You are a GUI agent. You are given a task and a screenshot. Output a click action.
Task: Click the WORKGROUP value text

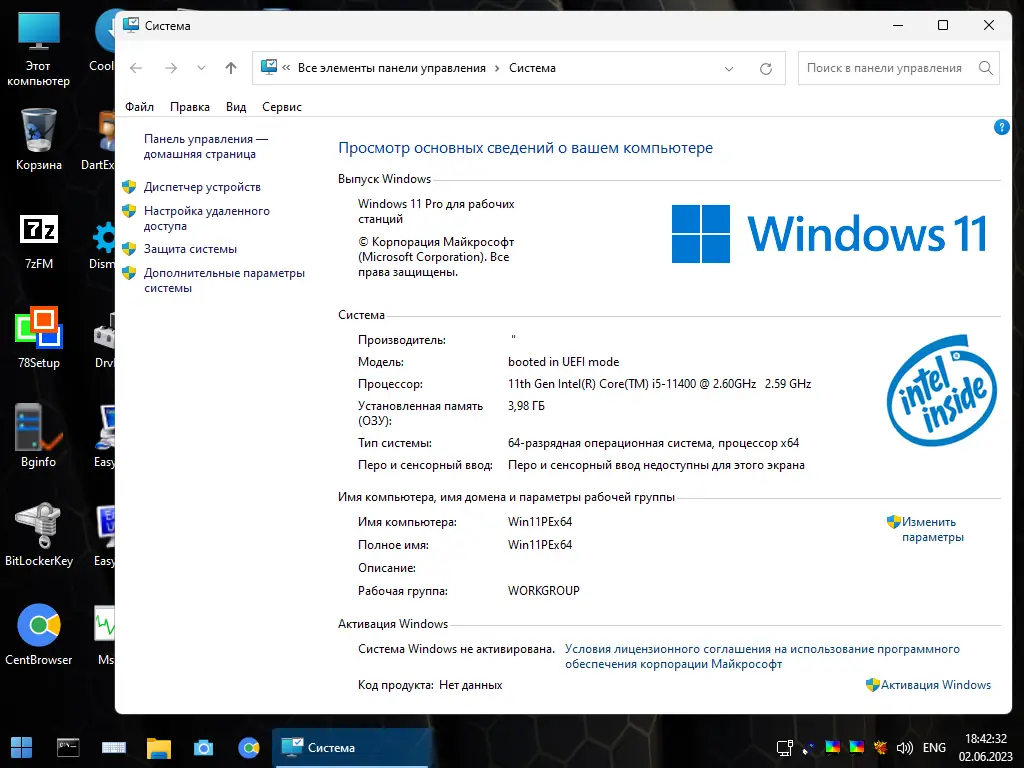coord(543,590)
